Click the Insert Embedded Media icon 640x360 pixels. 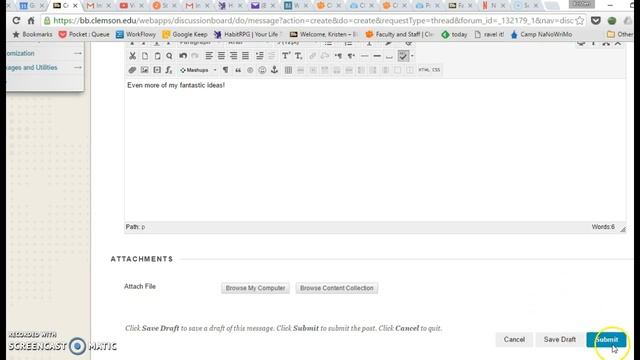coord(157,70)
